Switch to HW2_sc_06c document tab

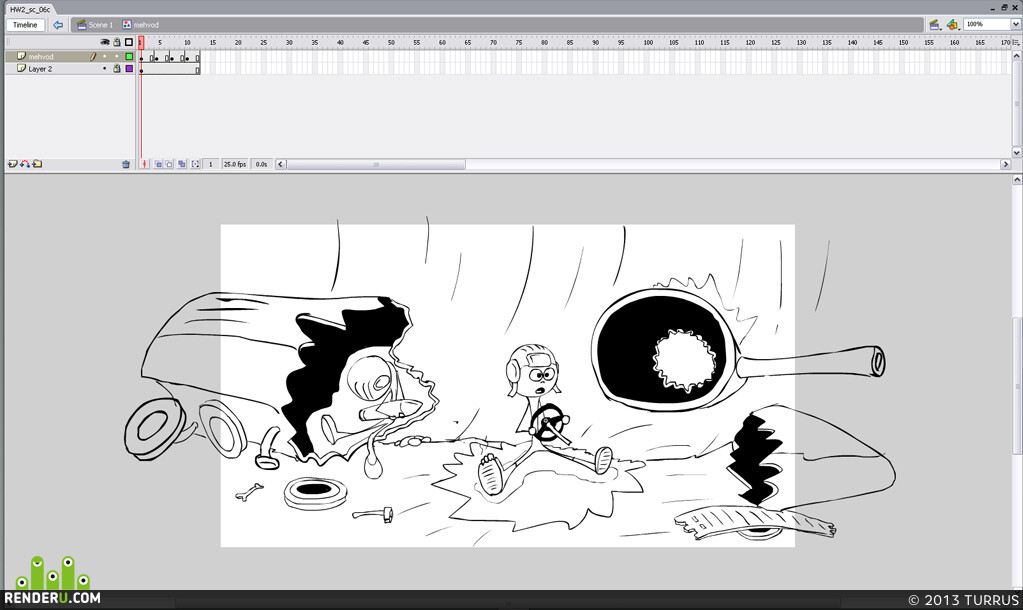30,9
